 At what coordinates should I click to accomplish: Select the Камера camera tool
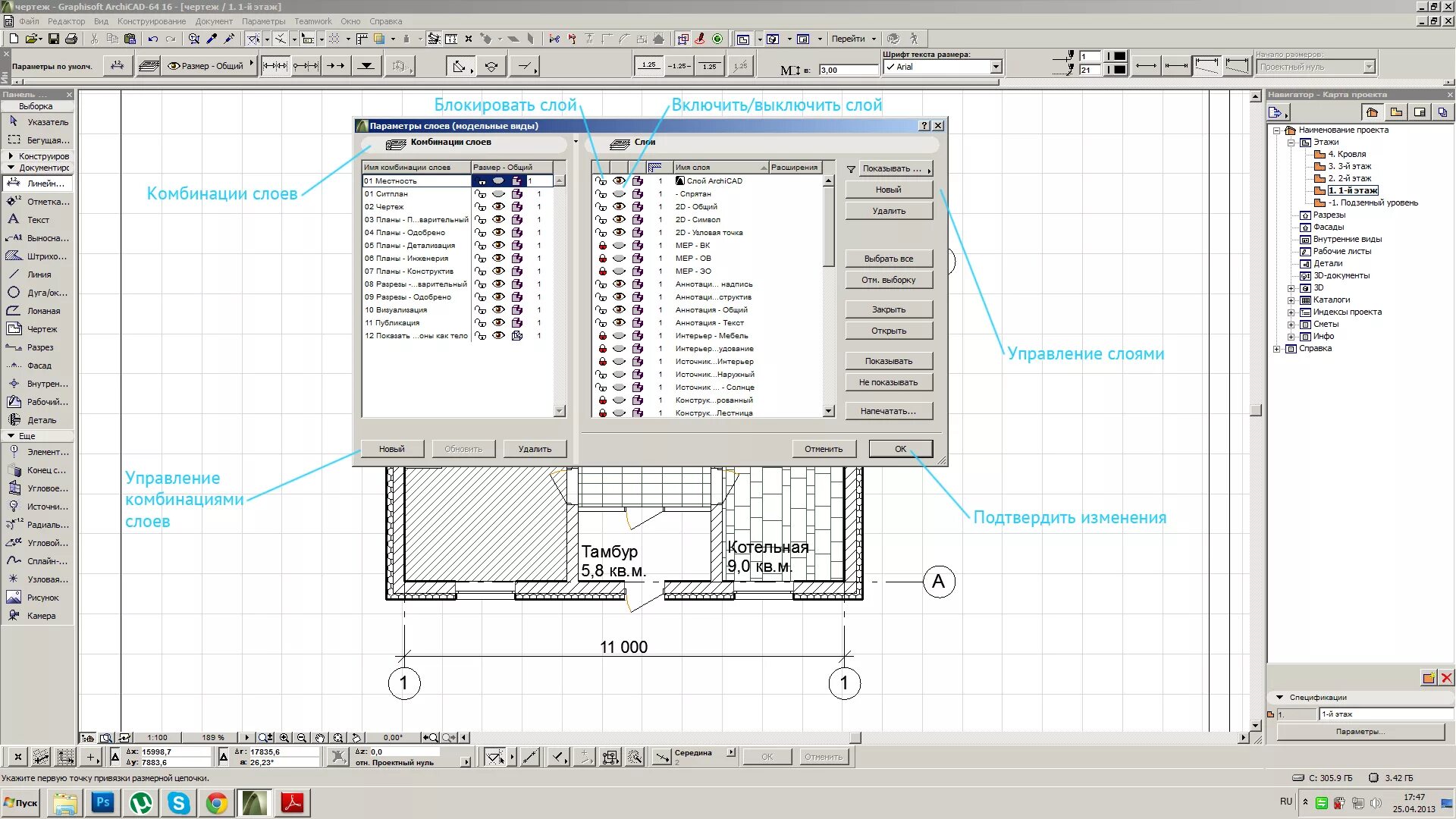(41, 616)
